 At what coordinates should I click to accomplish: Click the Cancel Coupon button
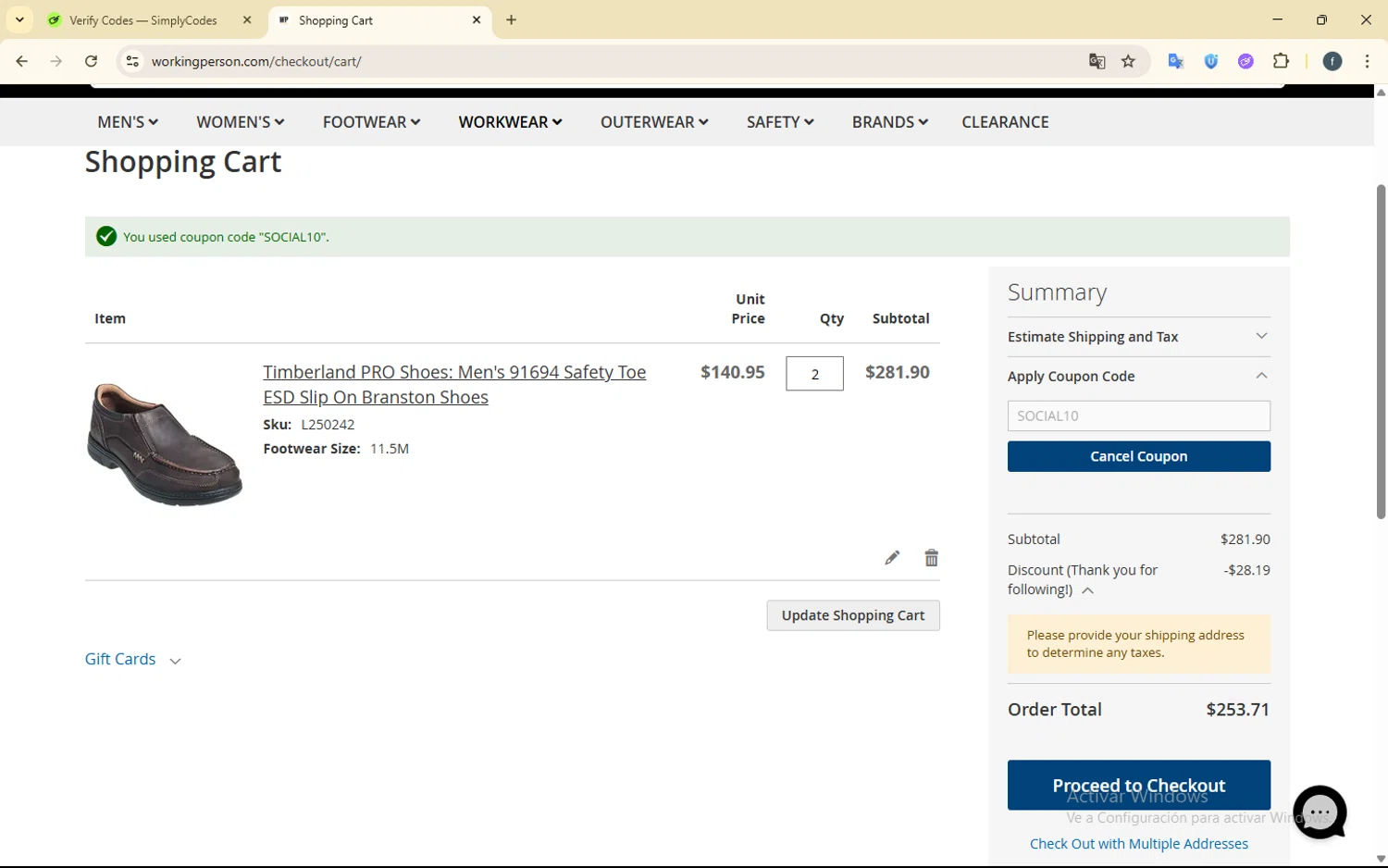click(x=1138, y=456)
